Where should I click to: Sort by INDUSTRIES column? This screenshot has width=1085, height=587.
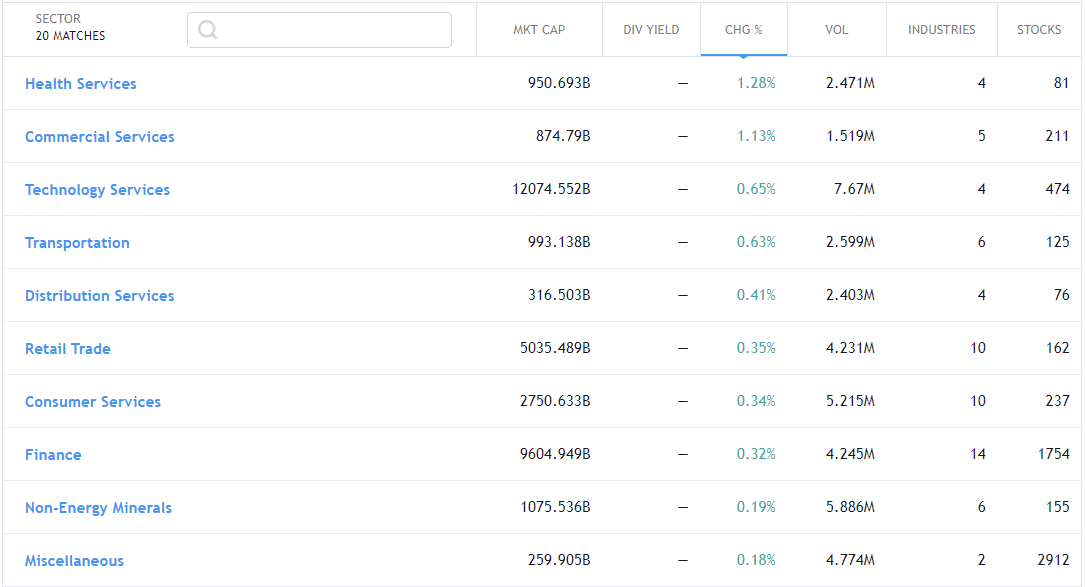pyautogui.click(x=942, y=30)
